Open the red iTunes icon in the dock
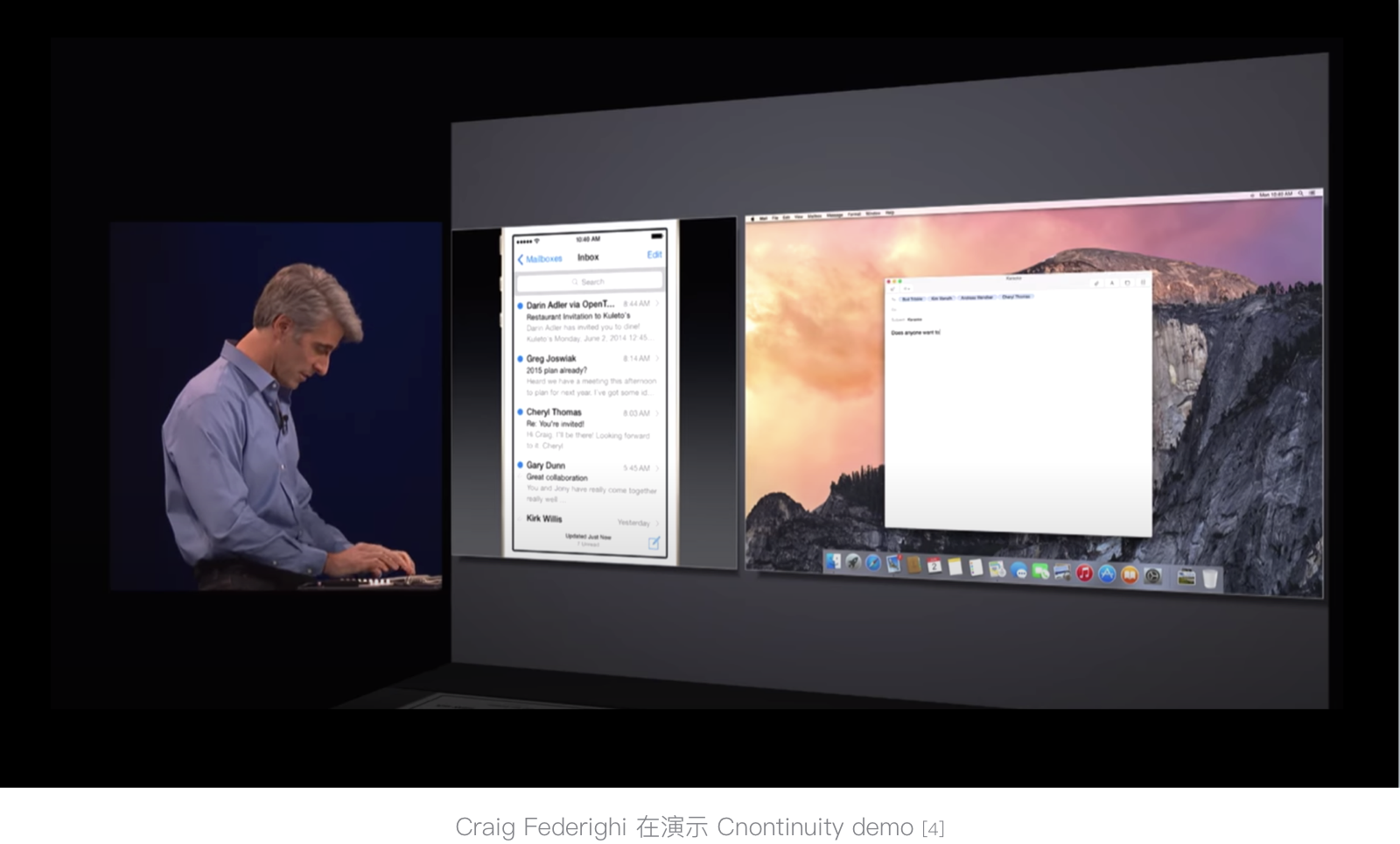1400x844 pixels. 1084,573
